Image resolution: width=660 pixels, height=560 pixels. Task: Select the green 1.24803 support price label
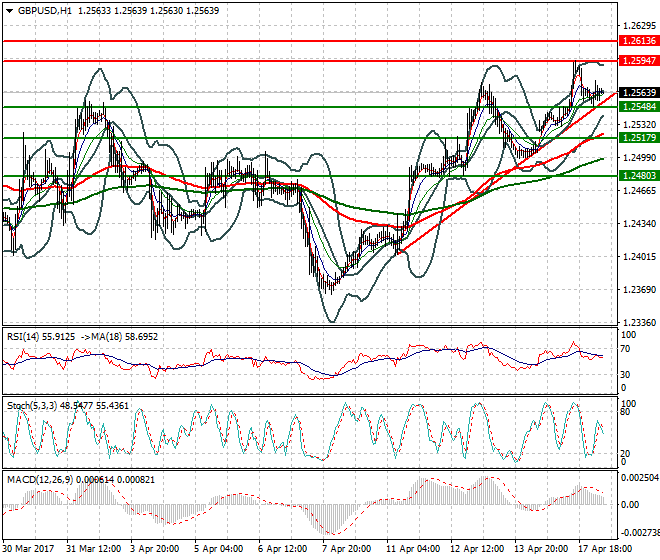(639, 176)
